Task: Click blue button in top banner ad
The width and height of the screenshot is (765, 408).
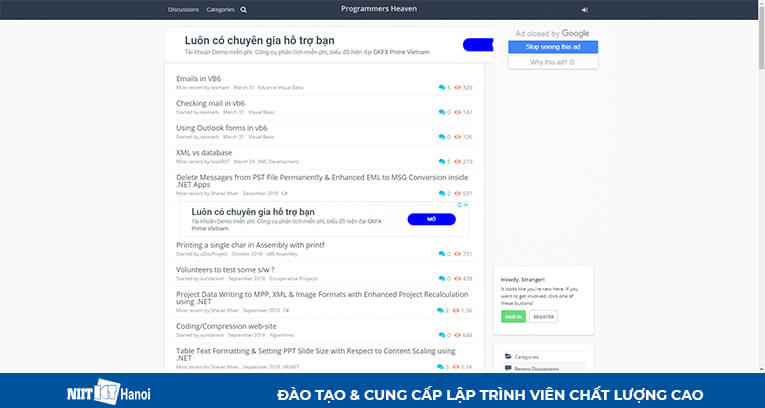Action: coord(478,45)
